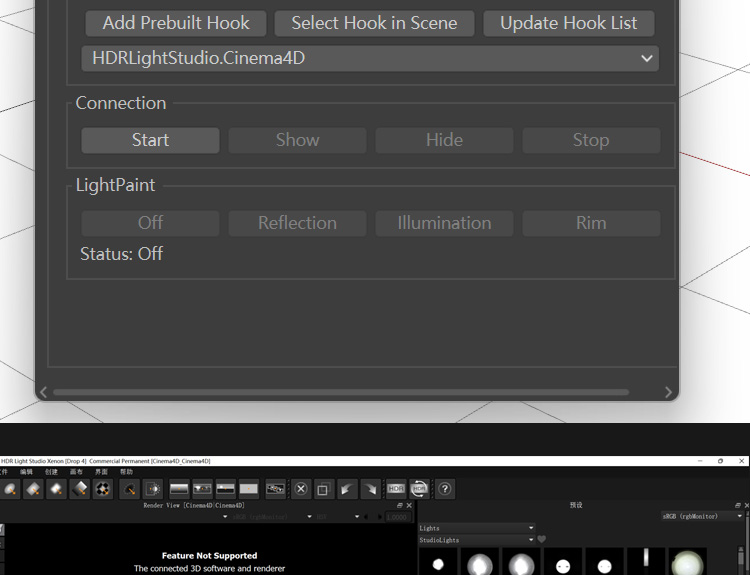Click the horizontal scrollbar in the hook panel
Viewport: 750px width, 575px height.
coord(341,392)
